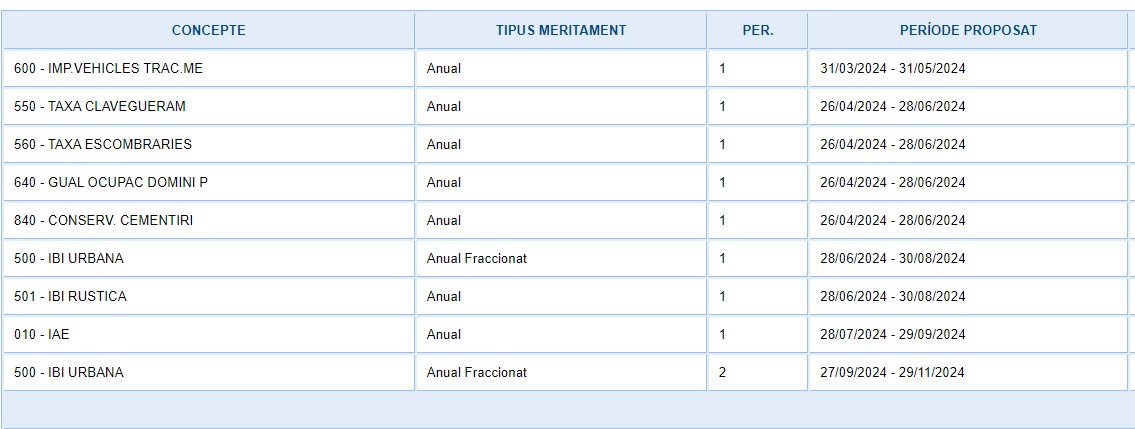Select the 27/09/2024 - 29/11/2024 period cell
This screenshot has height=429, width=1135.
click(x=892, y=373)
